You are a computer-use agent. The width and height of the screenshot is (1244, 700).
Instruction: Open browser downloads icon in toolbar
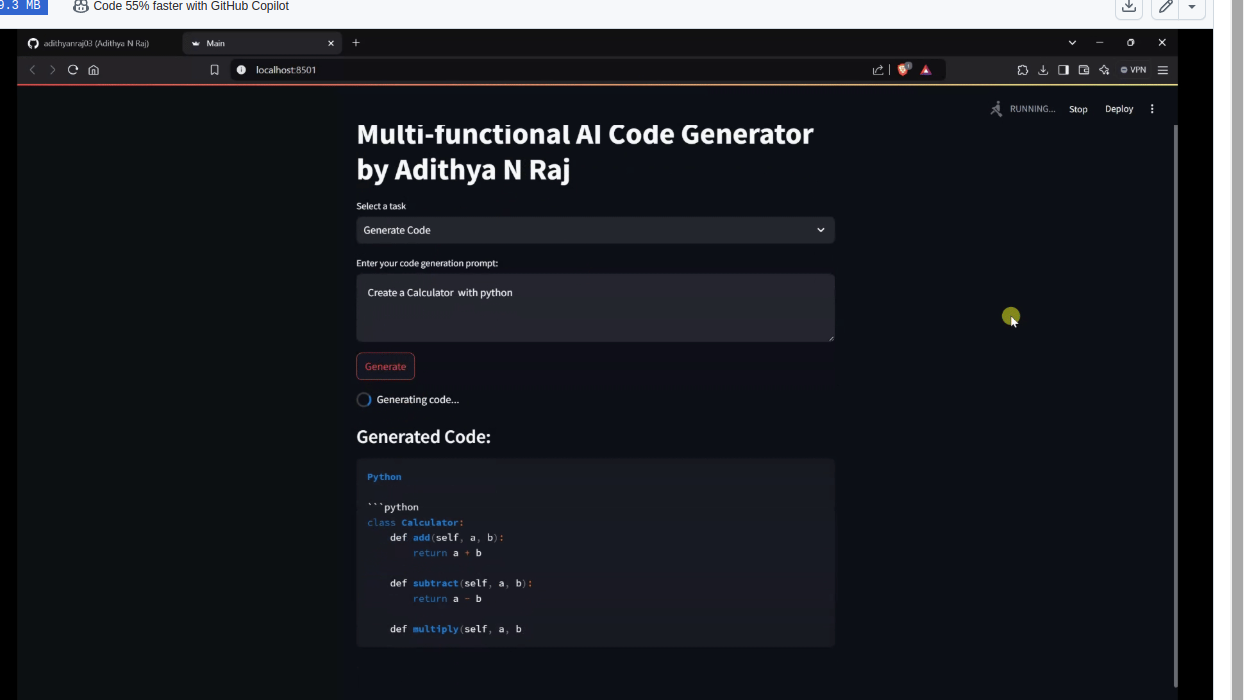[1043, 70]
